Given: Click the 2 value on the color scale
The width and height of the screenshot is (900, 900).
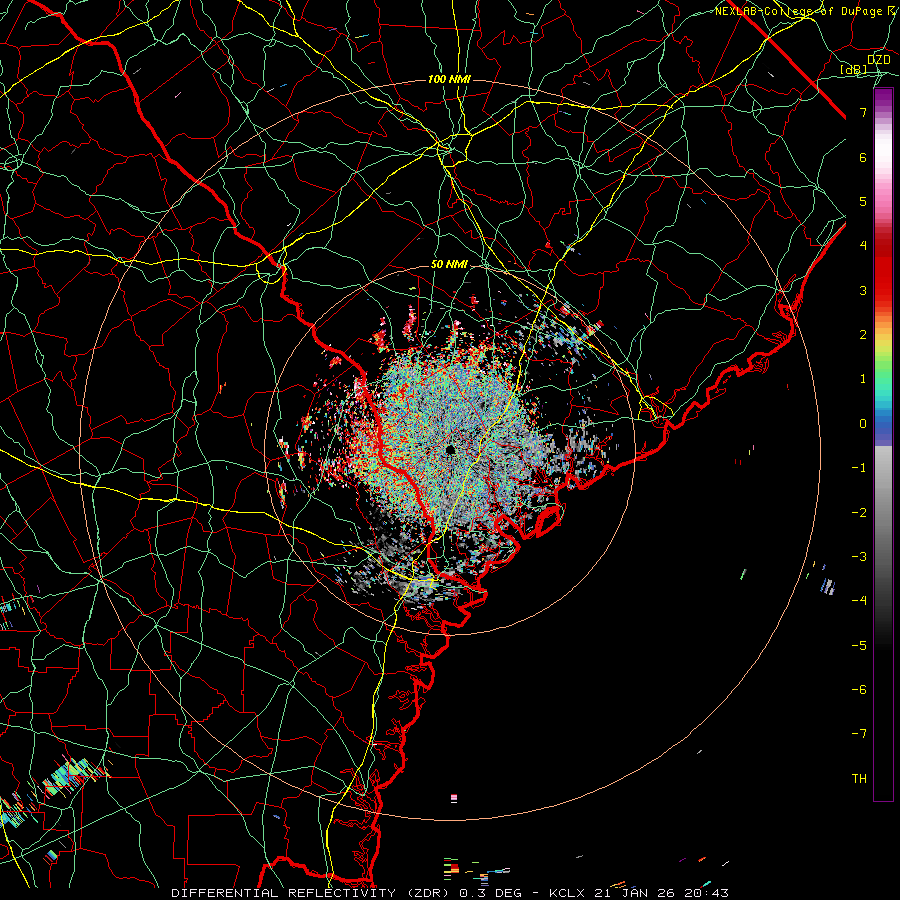Looking at the screenshot, I should (x=863, y=335).
